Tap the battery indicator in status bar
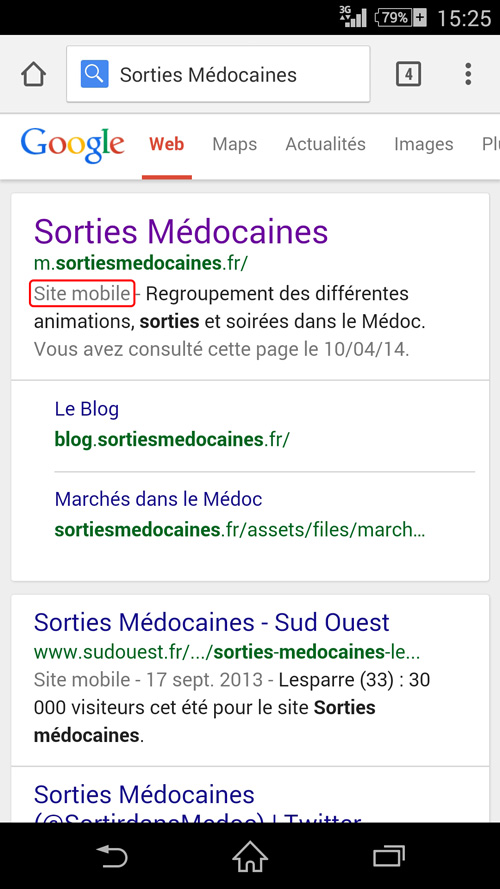Screen dimensions: 500x889 coord(401,17)
